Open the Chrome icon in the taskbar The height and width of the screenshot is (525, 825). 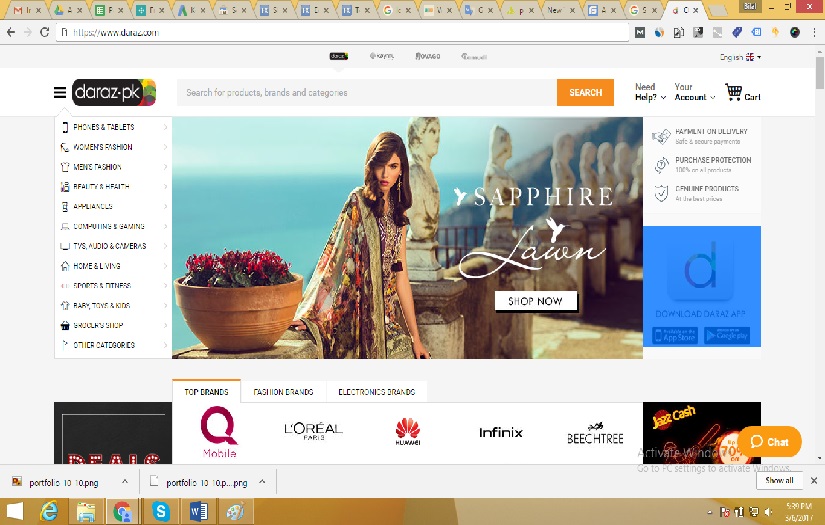[123, 511]
